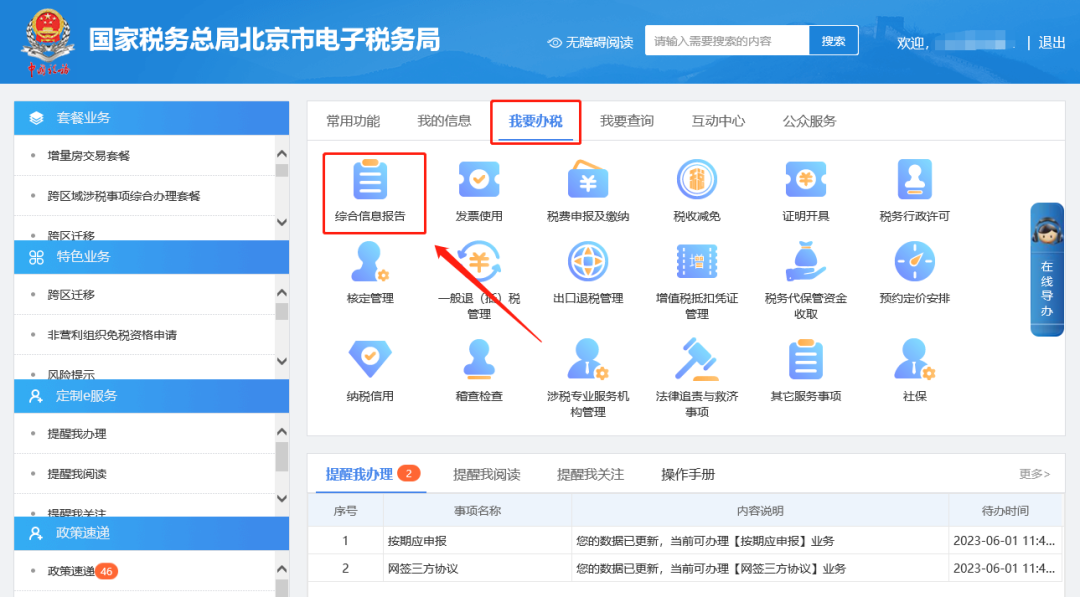Open 提醒我阅读 in the sidebar
Screen dimensions: 1080x597
(77, 474)
